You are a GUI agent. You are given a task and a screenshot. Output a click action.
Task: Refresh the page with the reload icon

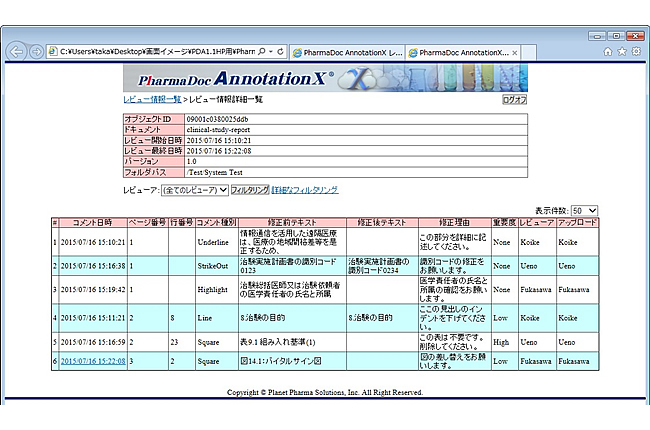(280, 51)
